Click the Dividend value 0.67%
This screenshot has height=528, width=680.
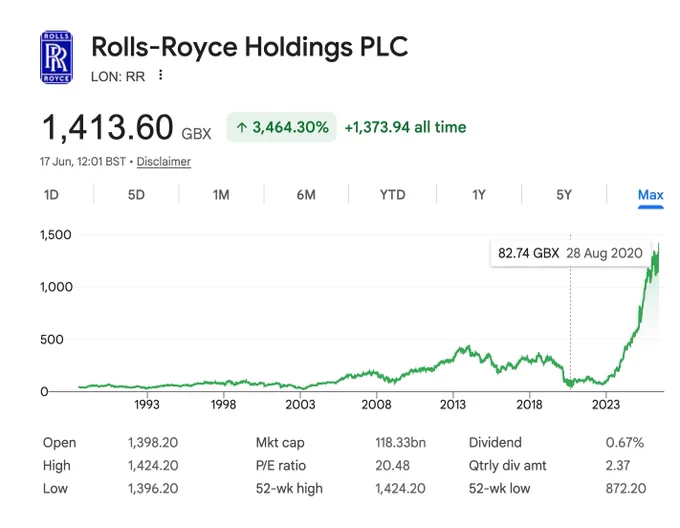coord(625,443)
